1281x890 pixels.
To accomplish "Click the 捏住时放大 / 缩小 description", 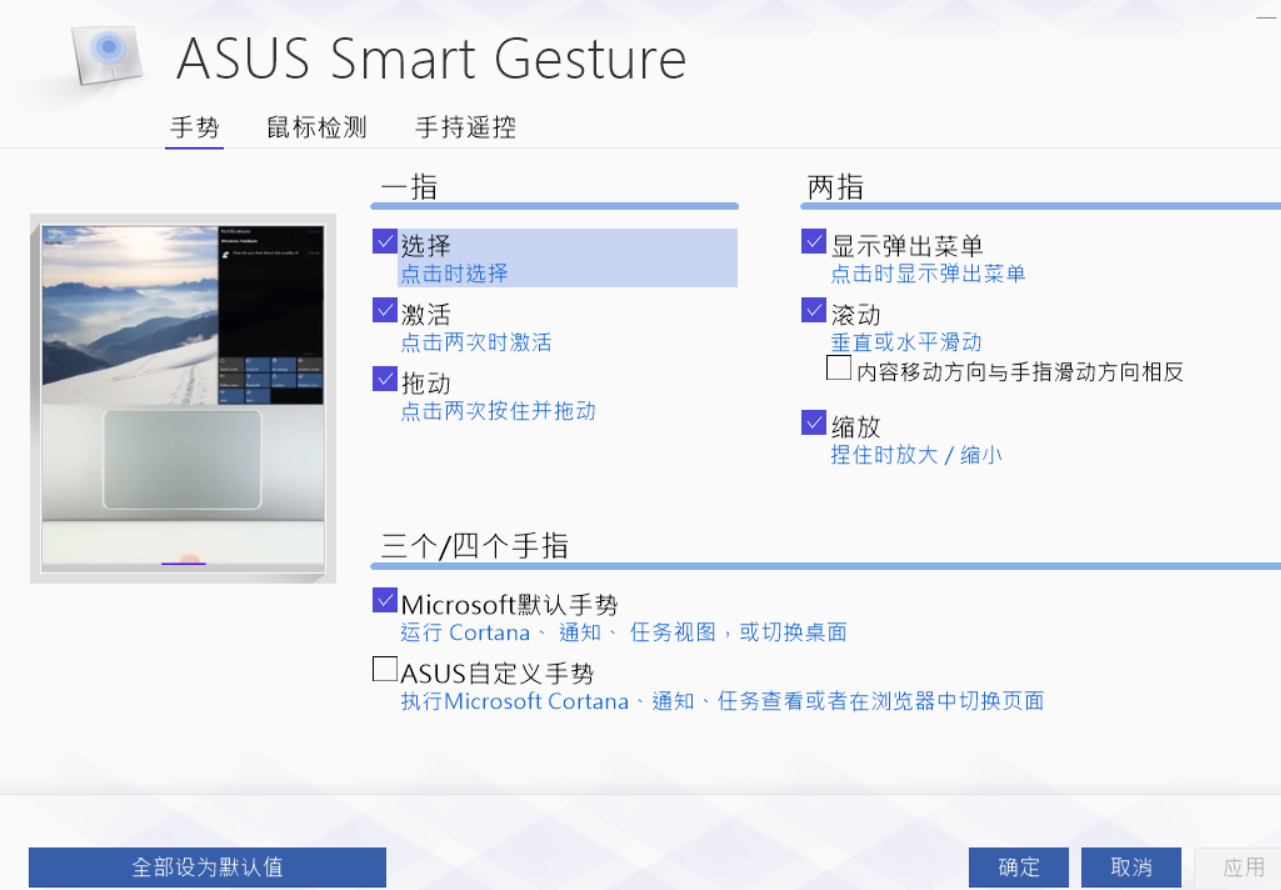I will (916, 455).
